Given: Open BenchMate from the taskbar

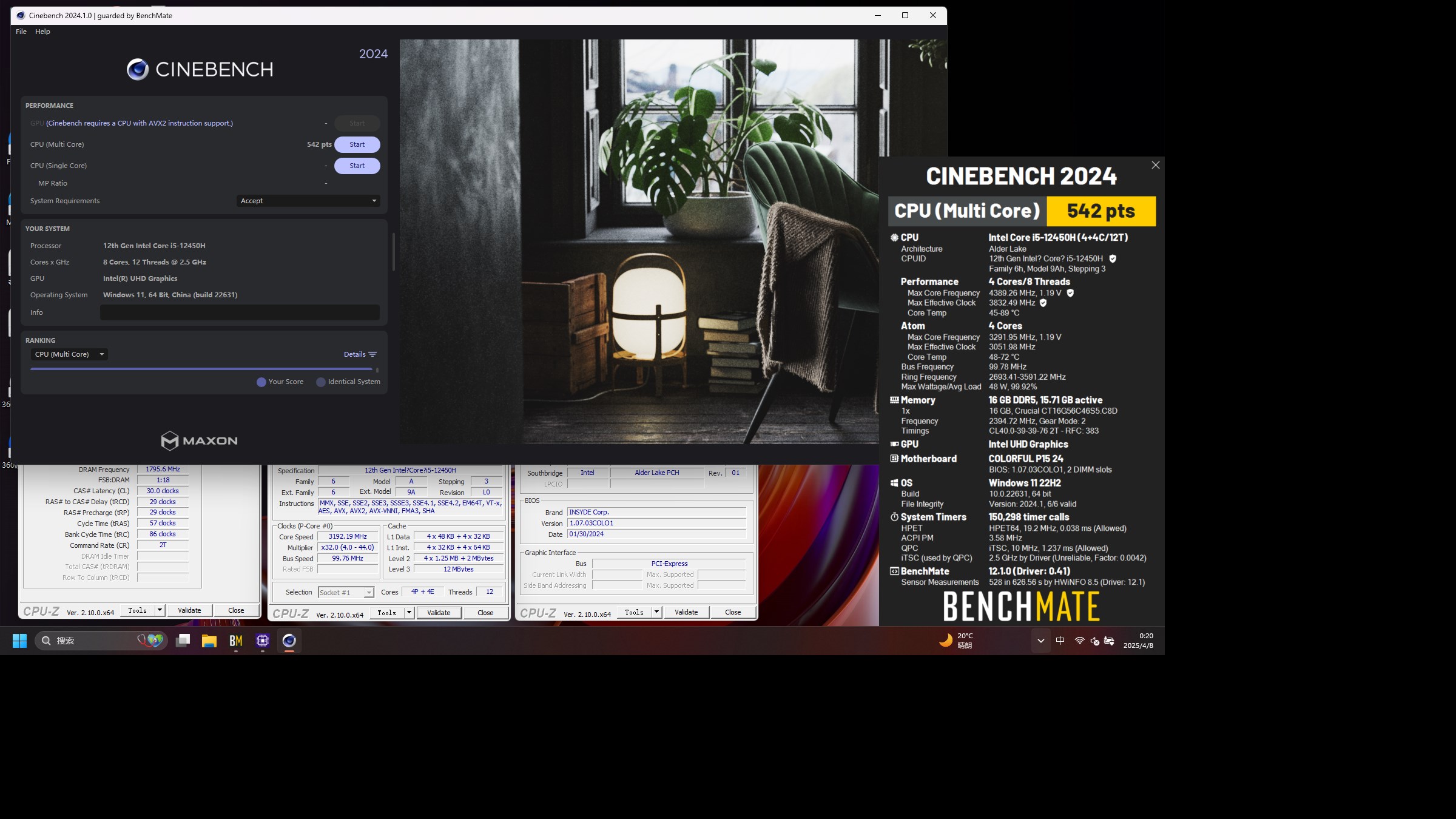Looking at the screenshot, I should [236, 641].
